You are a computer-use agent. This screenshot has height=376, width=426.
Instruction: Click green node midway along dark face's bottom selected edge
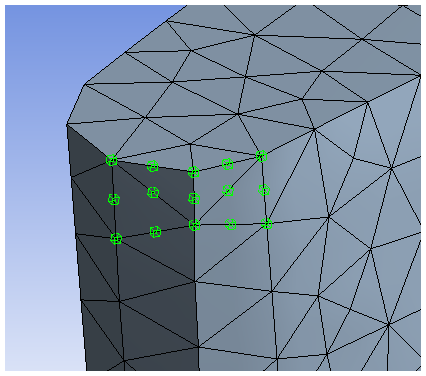[x=155, y=232]
